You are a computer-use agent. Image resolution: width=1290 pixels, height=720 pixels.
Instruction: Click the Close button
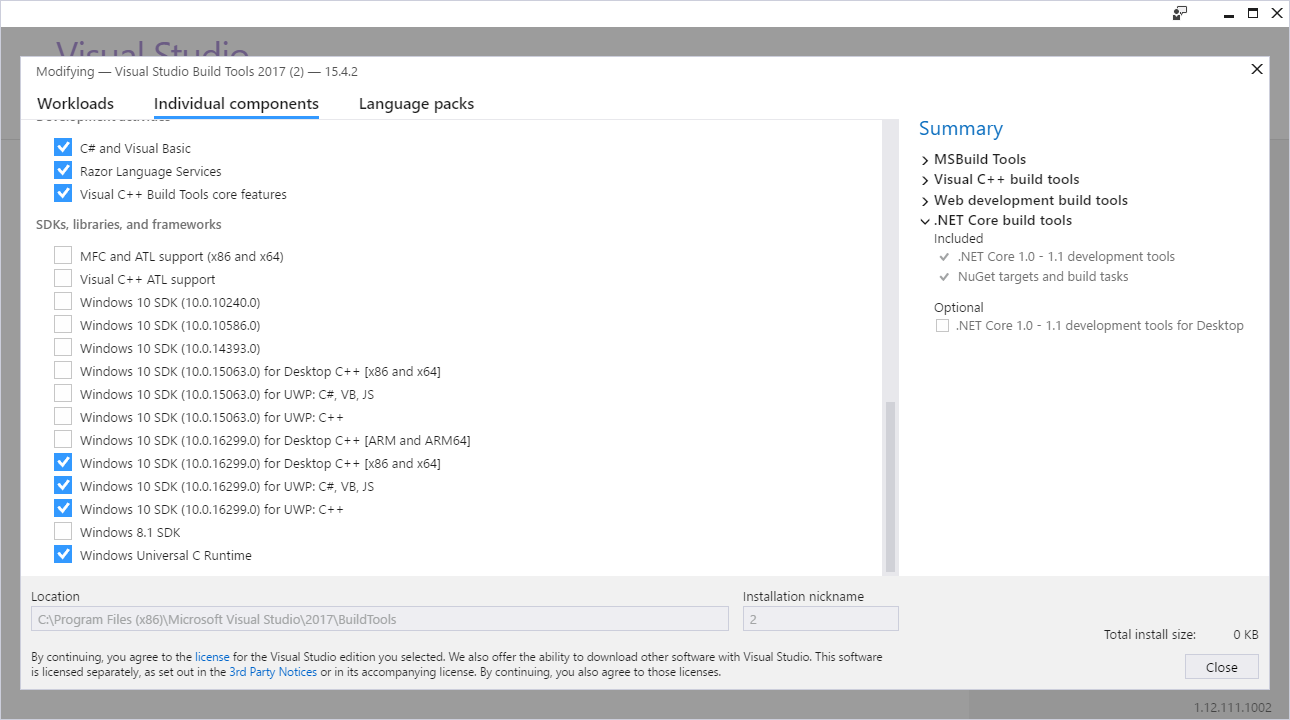click(1221, 666)
